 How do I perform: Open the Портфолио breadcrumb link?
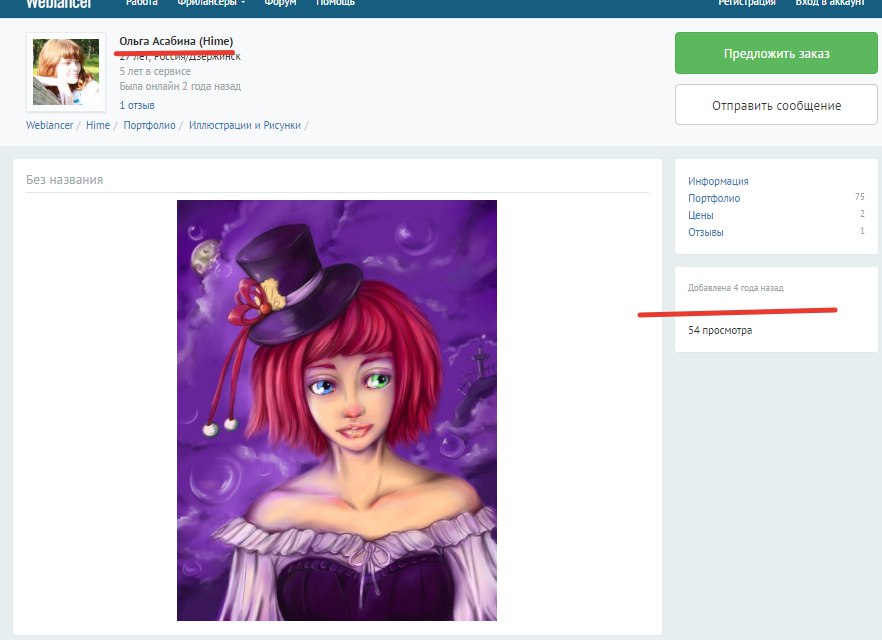tap(150, 125)
